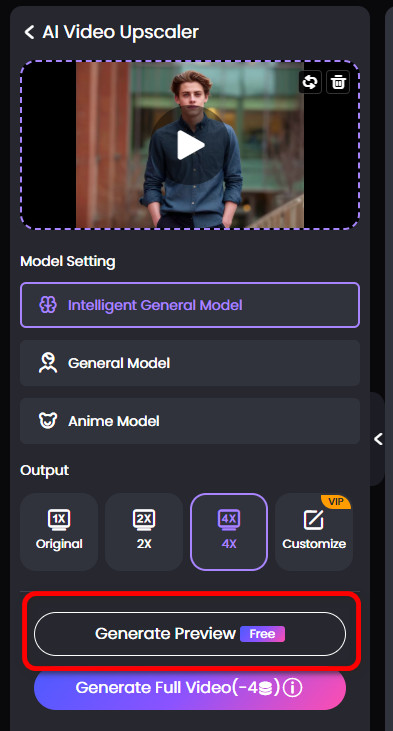
Task: Collapse the side panel with arrow handle
Action: click(378, 439)
